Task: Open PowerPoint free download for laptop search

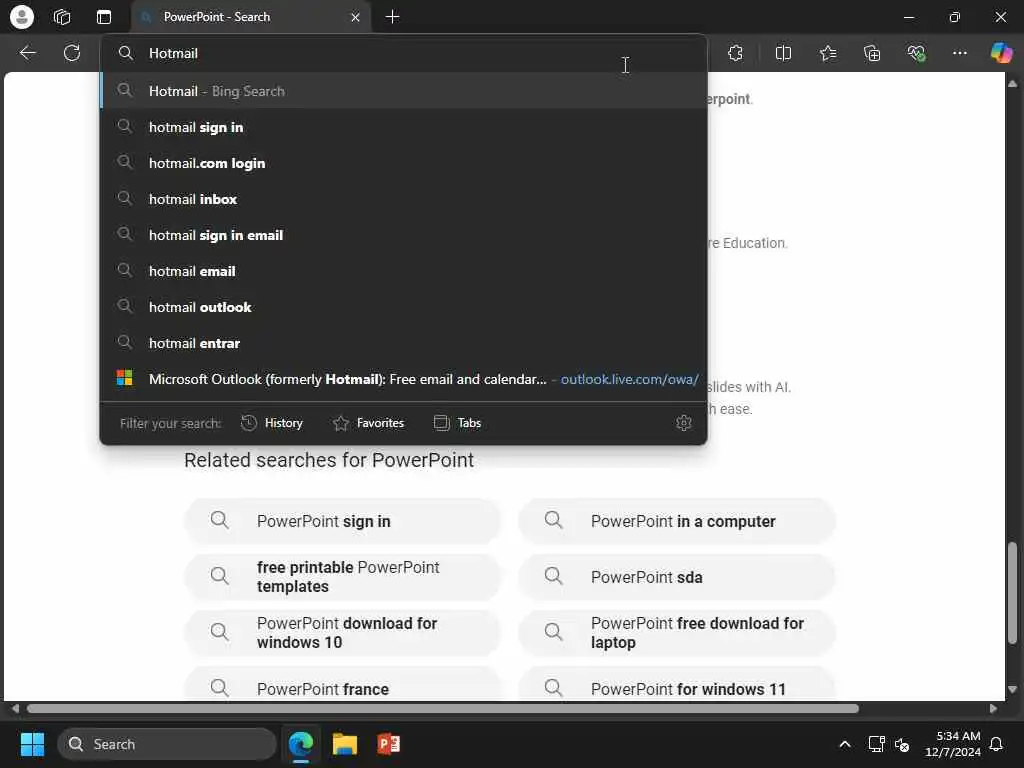Action: [677, 633]
